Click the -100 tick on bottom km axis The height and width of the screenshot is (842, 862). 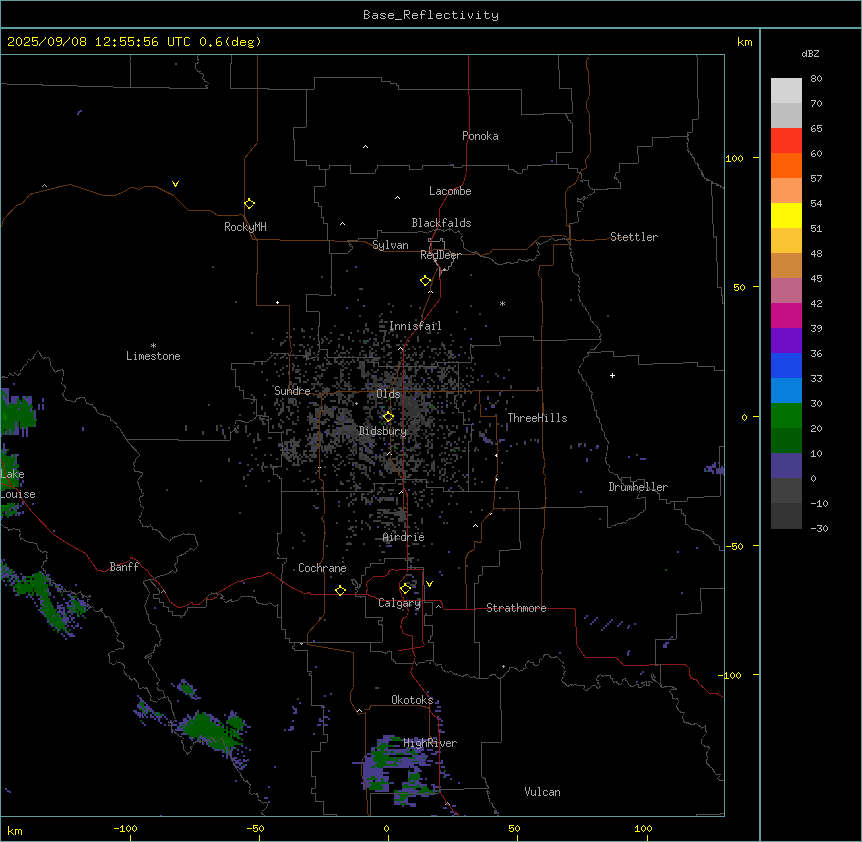point(125,828)
